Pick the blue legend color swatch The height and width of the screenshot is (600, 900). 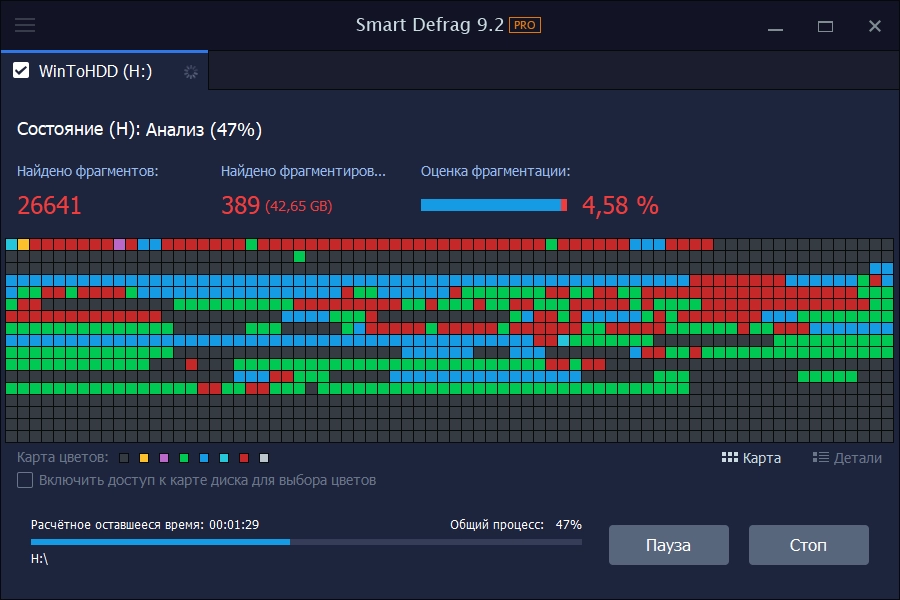click(x=204, y=458)
